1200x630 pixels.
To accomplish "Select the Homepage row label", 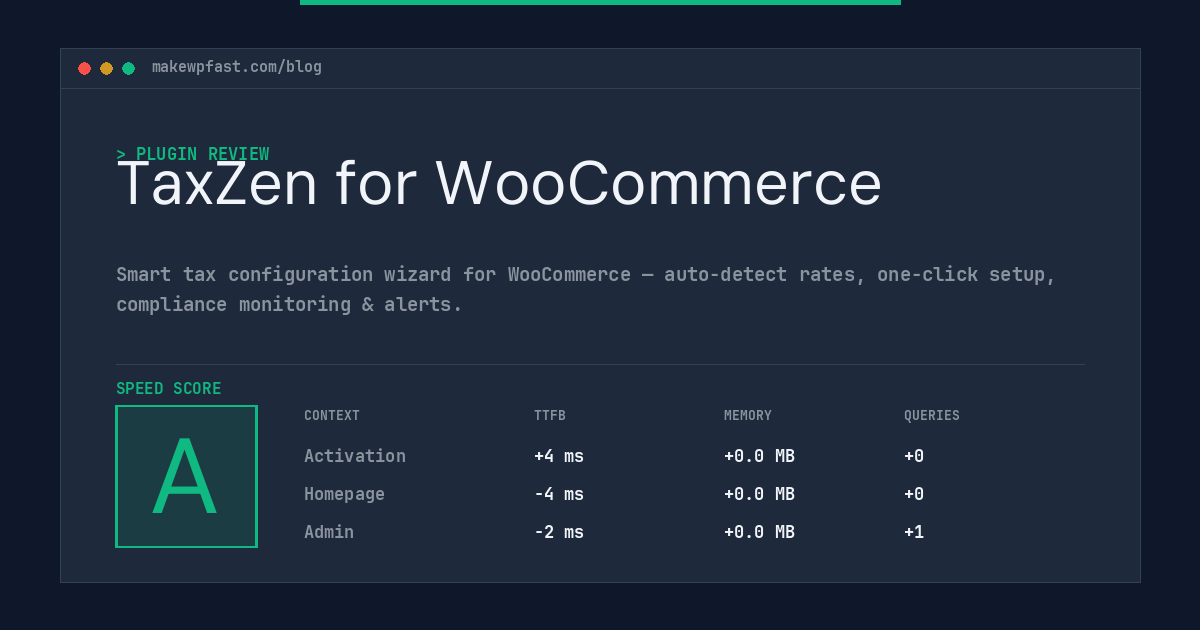I will tap(344, 494).
